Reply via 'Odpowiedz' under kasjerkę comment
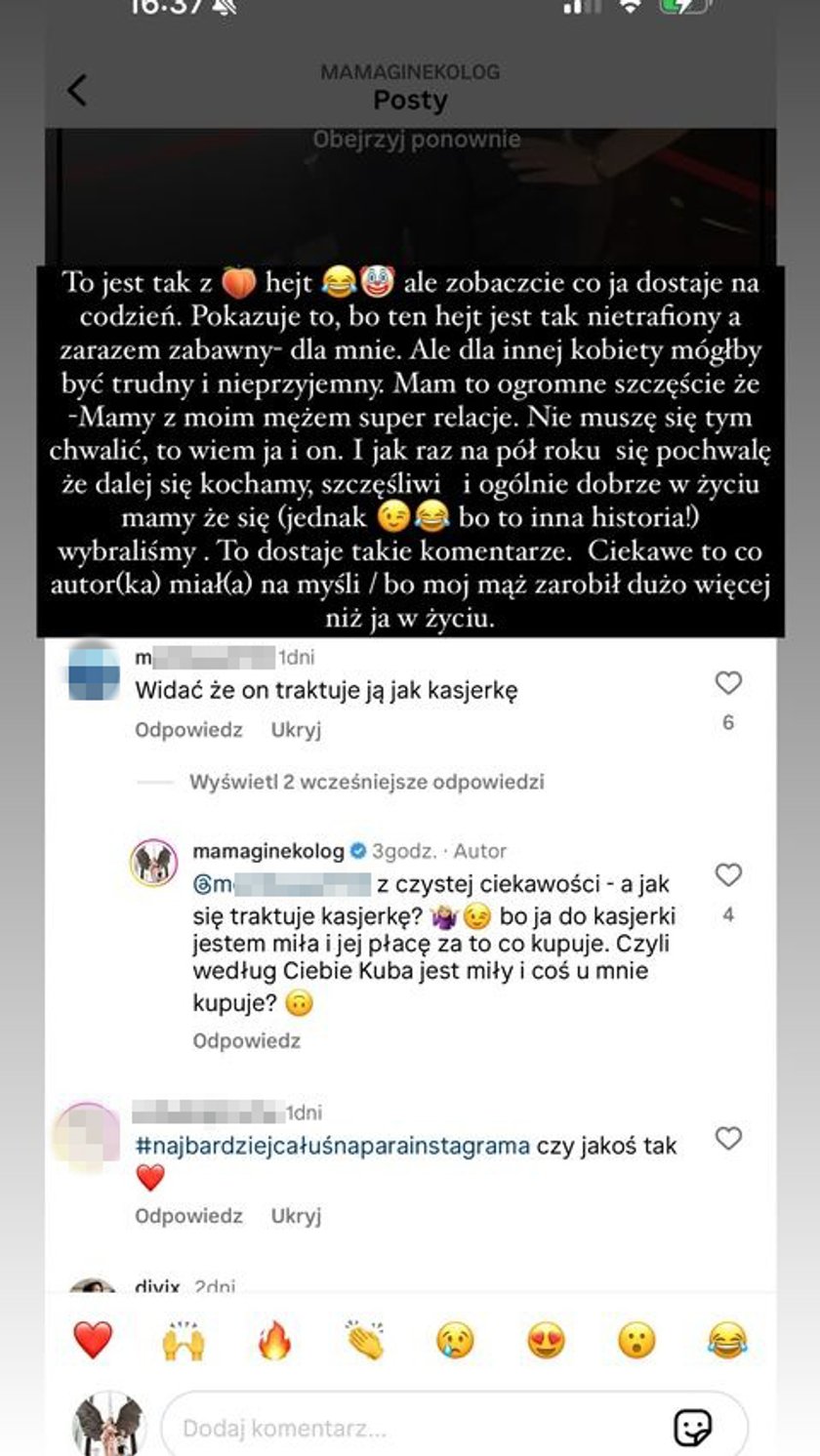The width and height of the screenshot is (820, 1456). 188,730
